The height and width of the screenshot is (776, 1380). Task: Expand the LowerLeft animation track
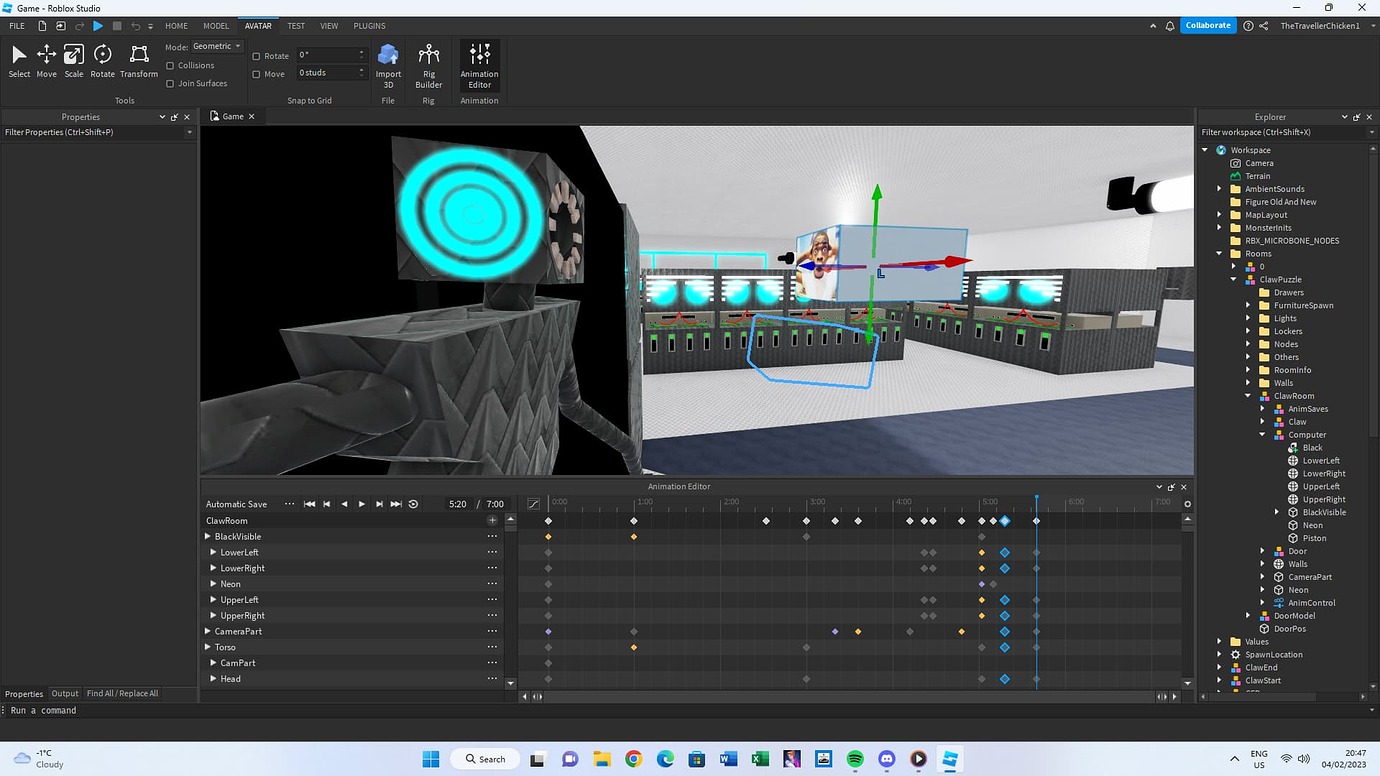click(213, 553)
